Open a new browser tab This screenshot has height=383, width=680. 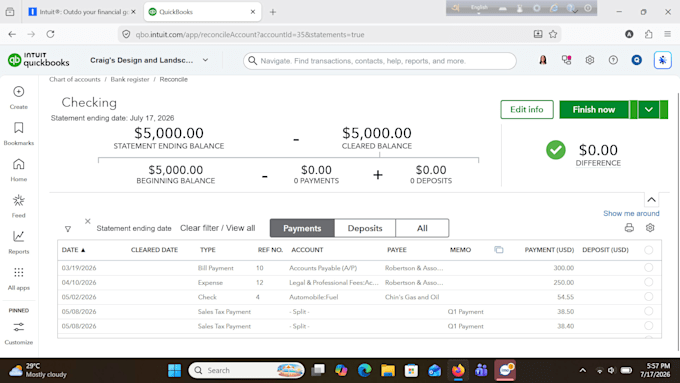coord(273,12)
